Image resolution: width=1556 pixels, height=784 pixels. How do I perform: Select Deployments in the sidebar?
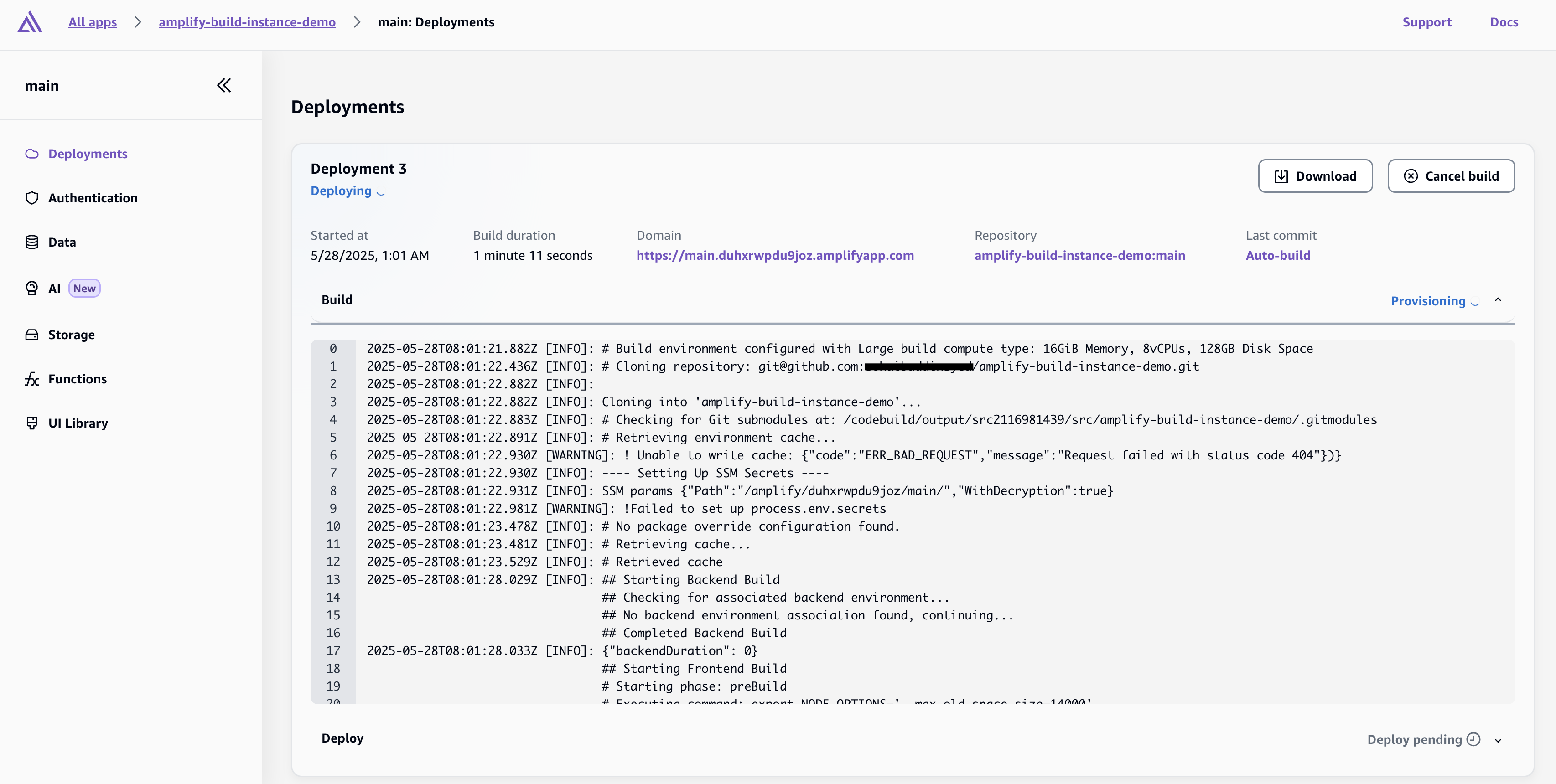88,153
